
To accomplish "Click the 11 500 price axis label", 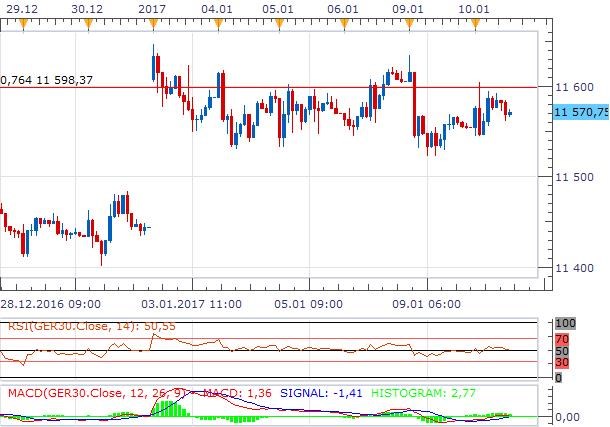I will pyautogui.click(x=573, y=178).
